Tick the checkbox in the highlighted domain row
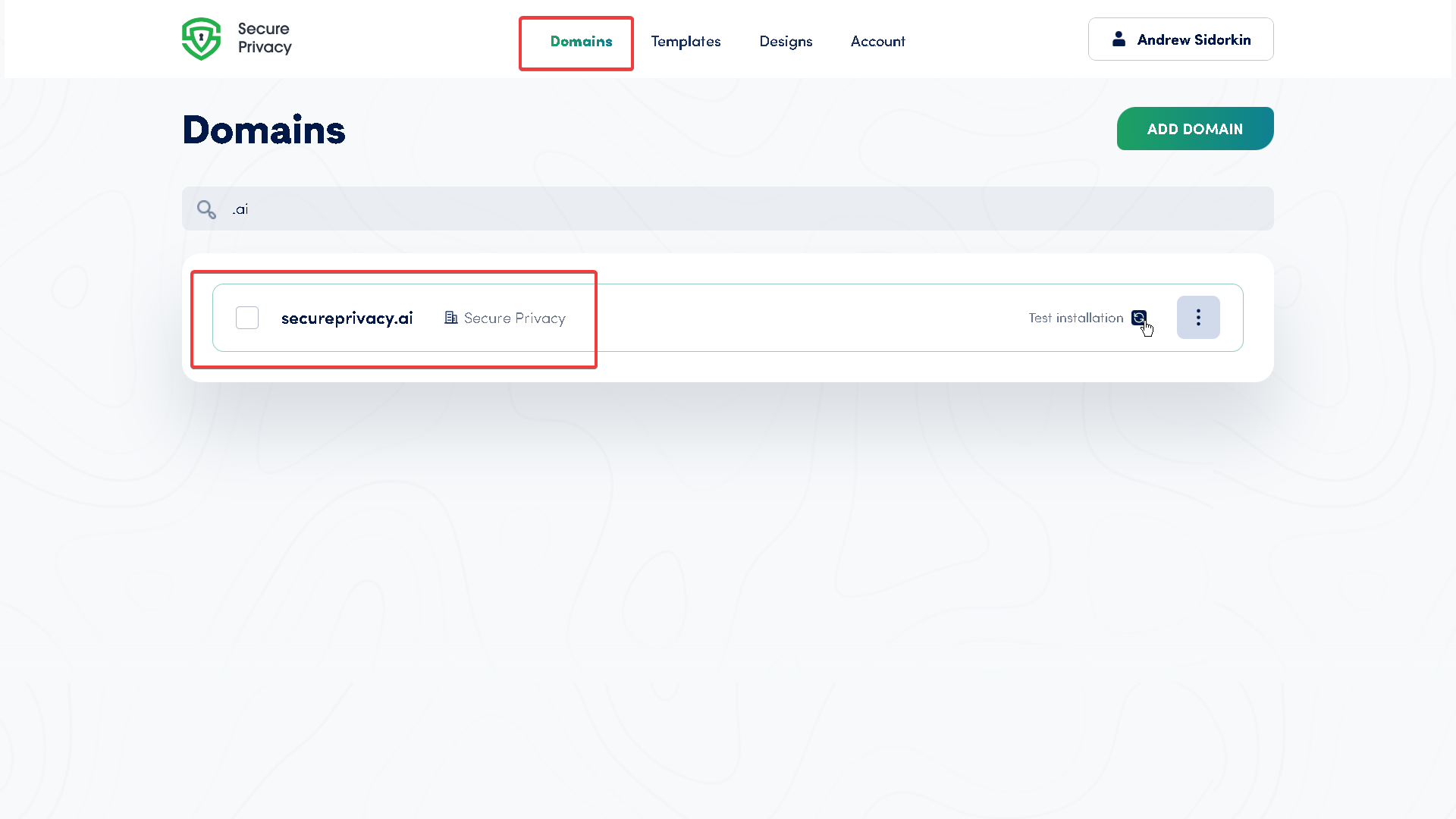The height and width of the screenshot is (819, 1456). pyautogui.click(x=246, y=318)
